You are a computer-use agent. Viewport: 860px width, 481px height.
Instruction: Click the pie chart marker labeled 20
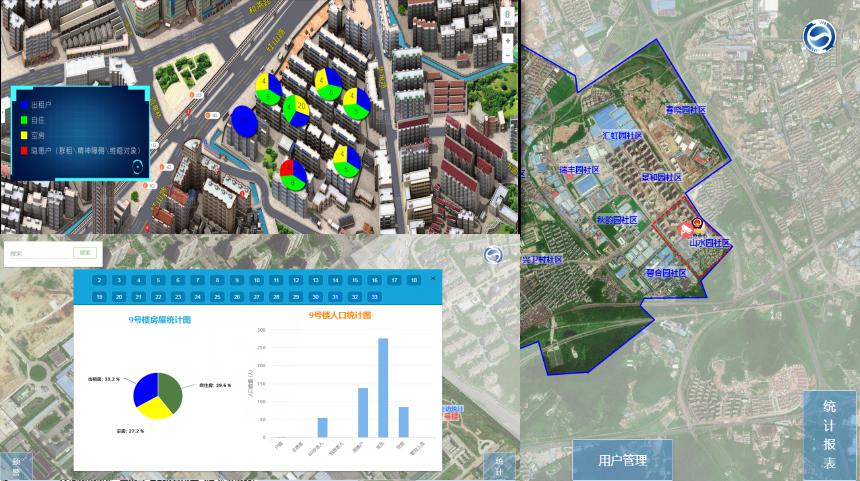coord(296,108)
